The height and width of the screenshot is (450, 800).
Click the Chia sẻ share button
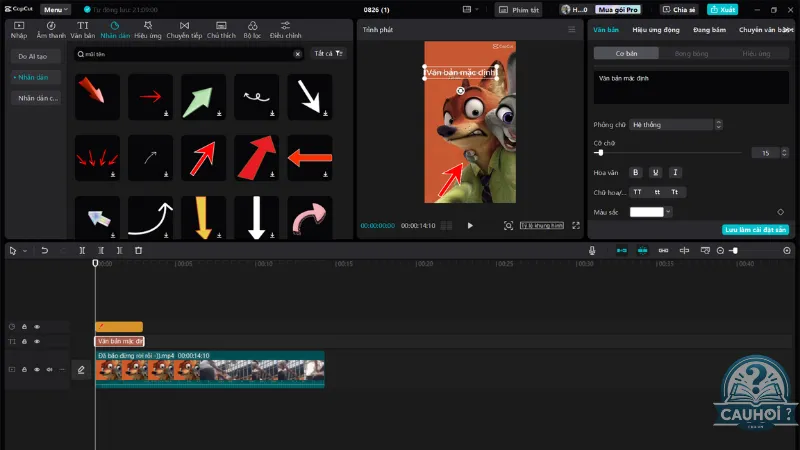(679, 10)
